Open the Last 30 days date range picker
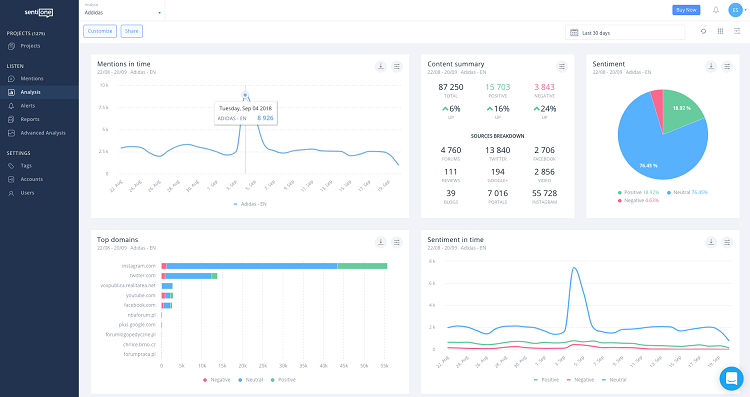Image resolution: width=750 pixels, height=397 pixels. click(x=625, y=33)
